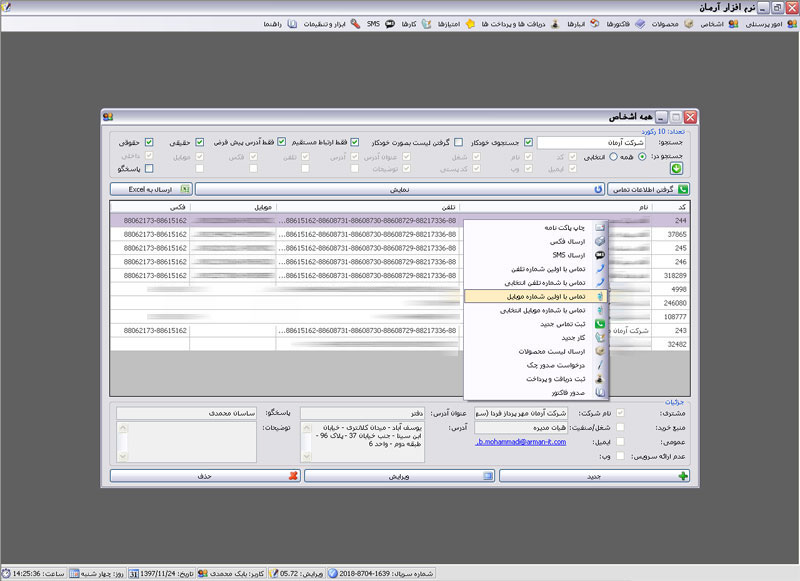The width and height of the screenshot is (800, 581).
Task: Click the globe icon beside serial 2018-8704-1639
Action: pyautogui.click(x=333, y=573)
